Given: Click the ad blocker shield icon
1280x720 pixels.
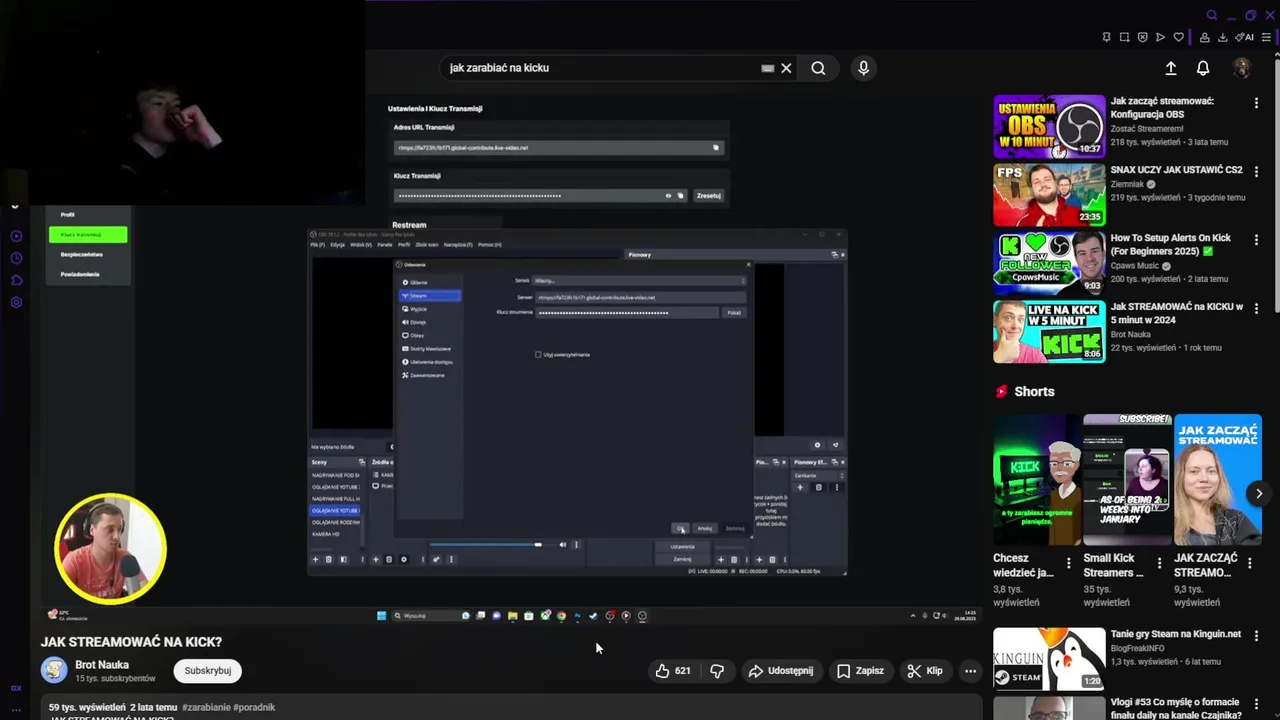Looking at the screenshot, I should [1142, 37].
